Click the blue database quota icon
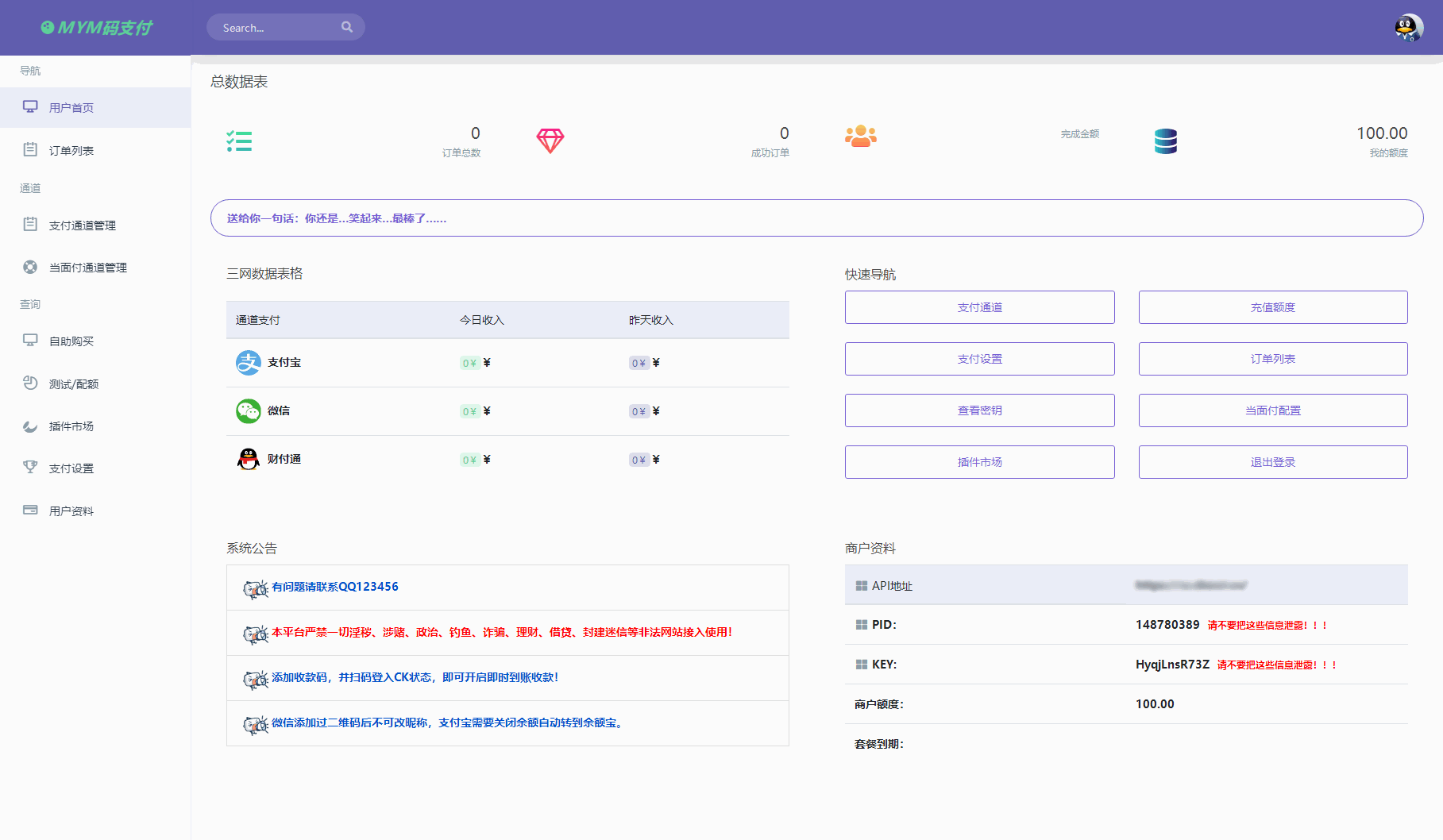The image size is (1443, 840). click(1165, 141)
